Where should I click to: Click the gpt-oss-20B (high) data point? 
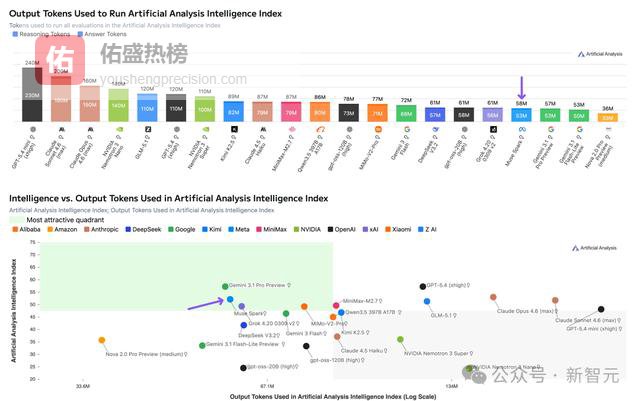click(x=243, y=368)
